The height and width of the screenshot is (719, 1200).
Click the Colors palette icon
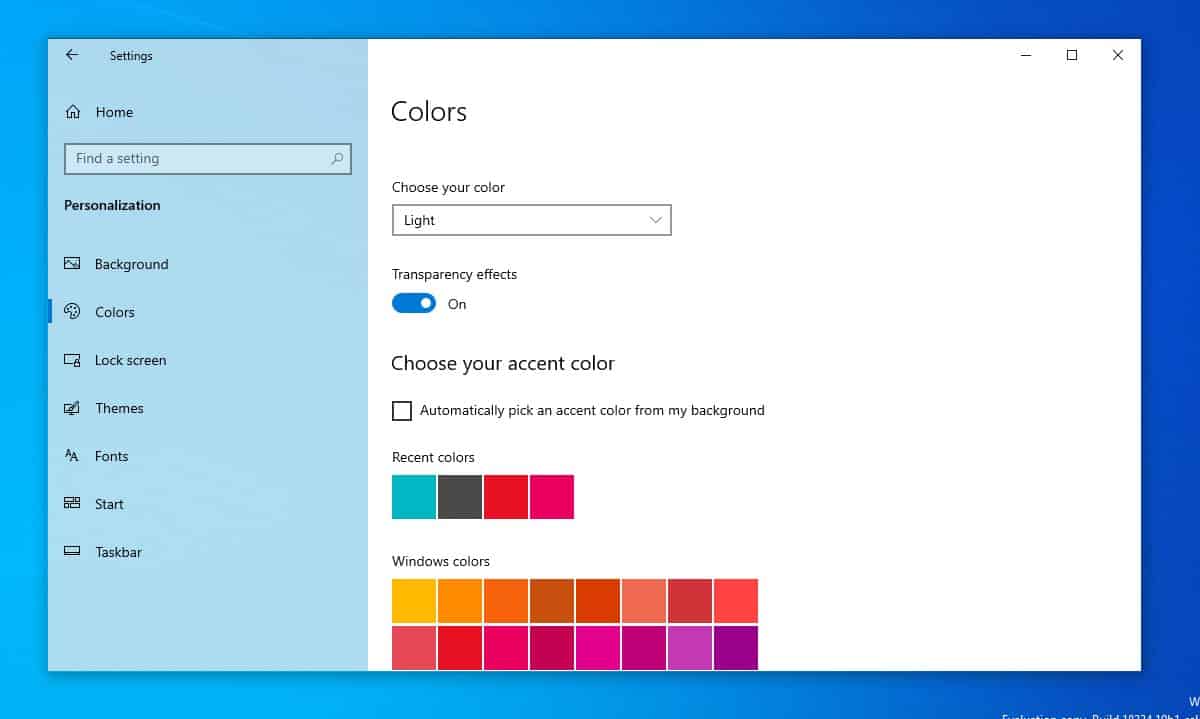[x=72, y=312]
